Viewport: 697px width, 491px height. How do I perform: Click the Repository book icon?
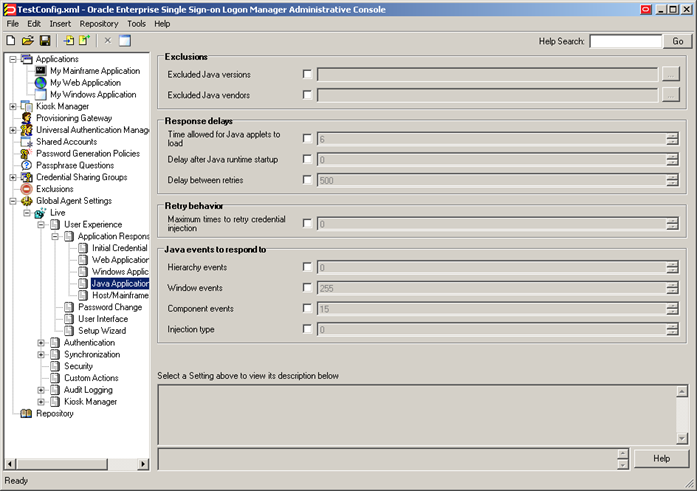(27, 414)
